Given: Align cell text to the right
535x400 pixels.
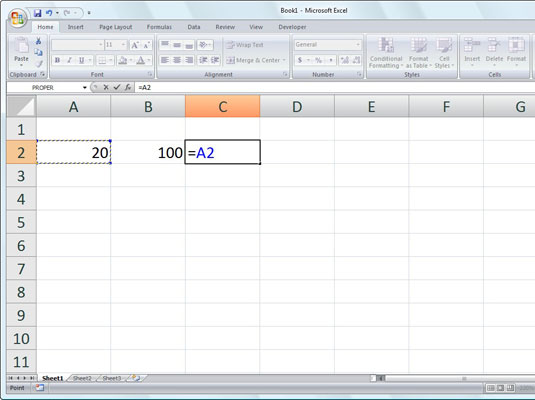Looking at the screenshot, I should pos(189,60).
